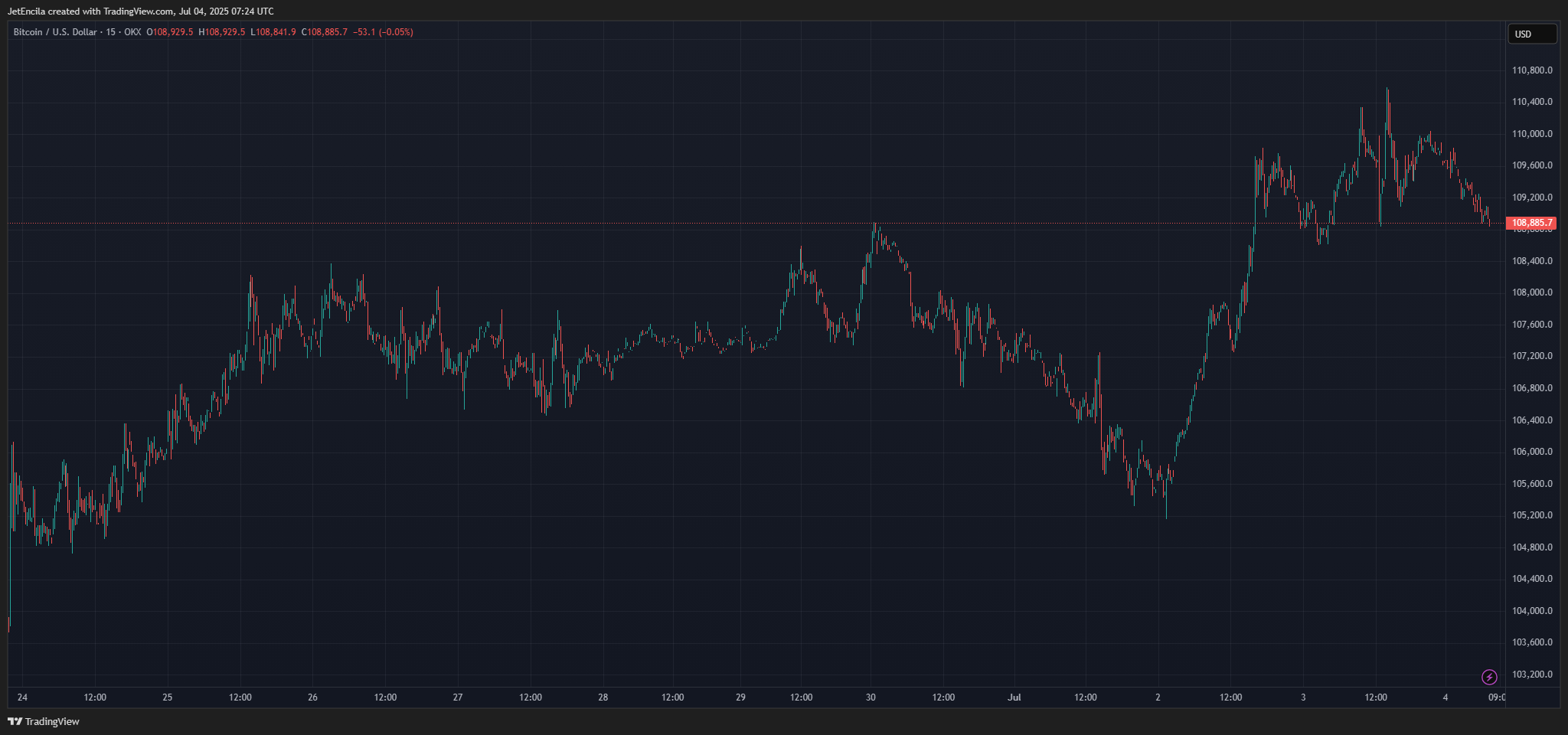The height and width of the screenshot is (735, 1568).
Task: Click the date label 30 on time axis
Action: [871, 697]
